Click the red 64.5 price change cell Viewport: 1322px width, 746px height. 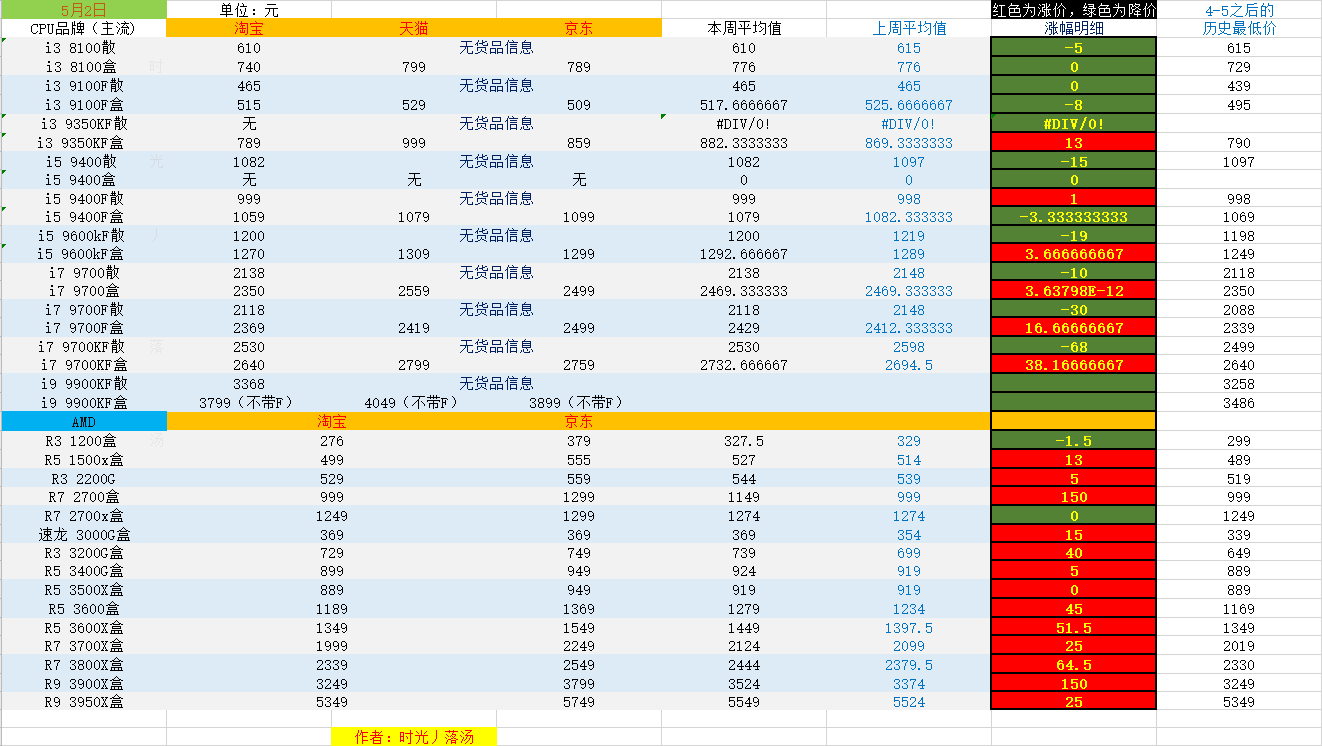click(x=1073, y=665)
